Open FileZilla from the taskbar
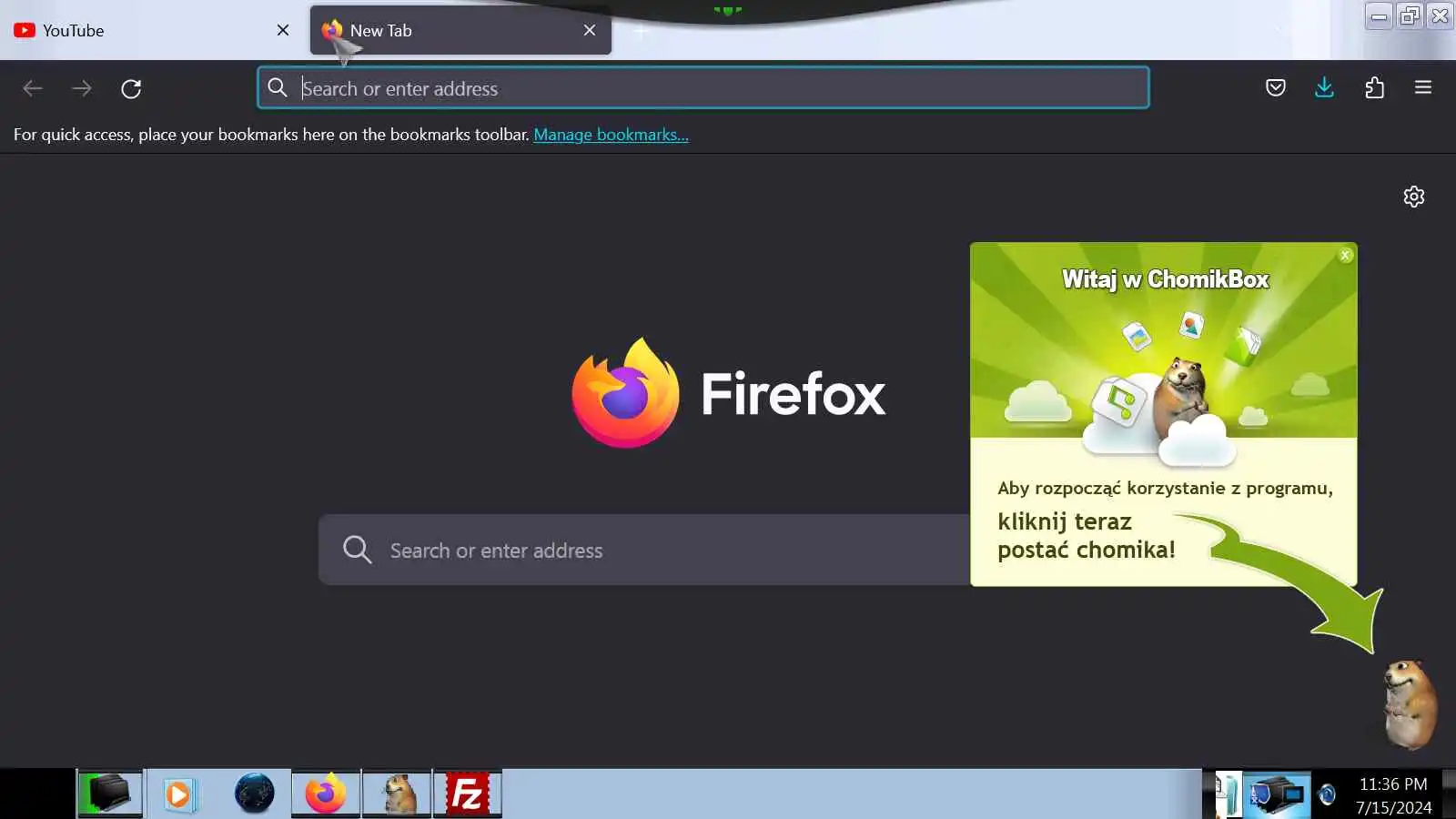Image resolution: width=1456 pixels, height=819 pixels. (468, 794)
